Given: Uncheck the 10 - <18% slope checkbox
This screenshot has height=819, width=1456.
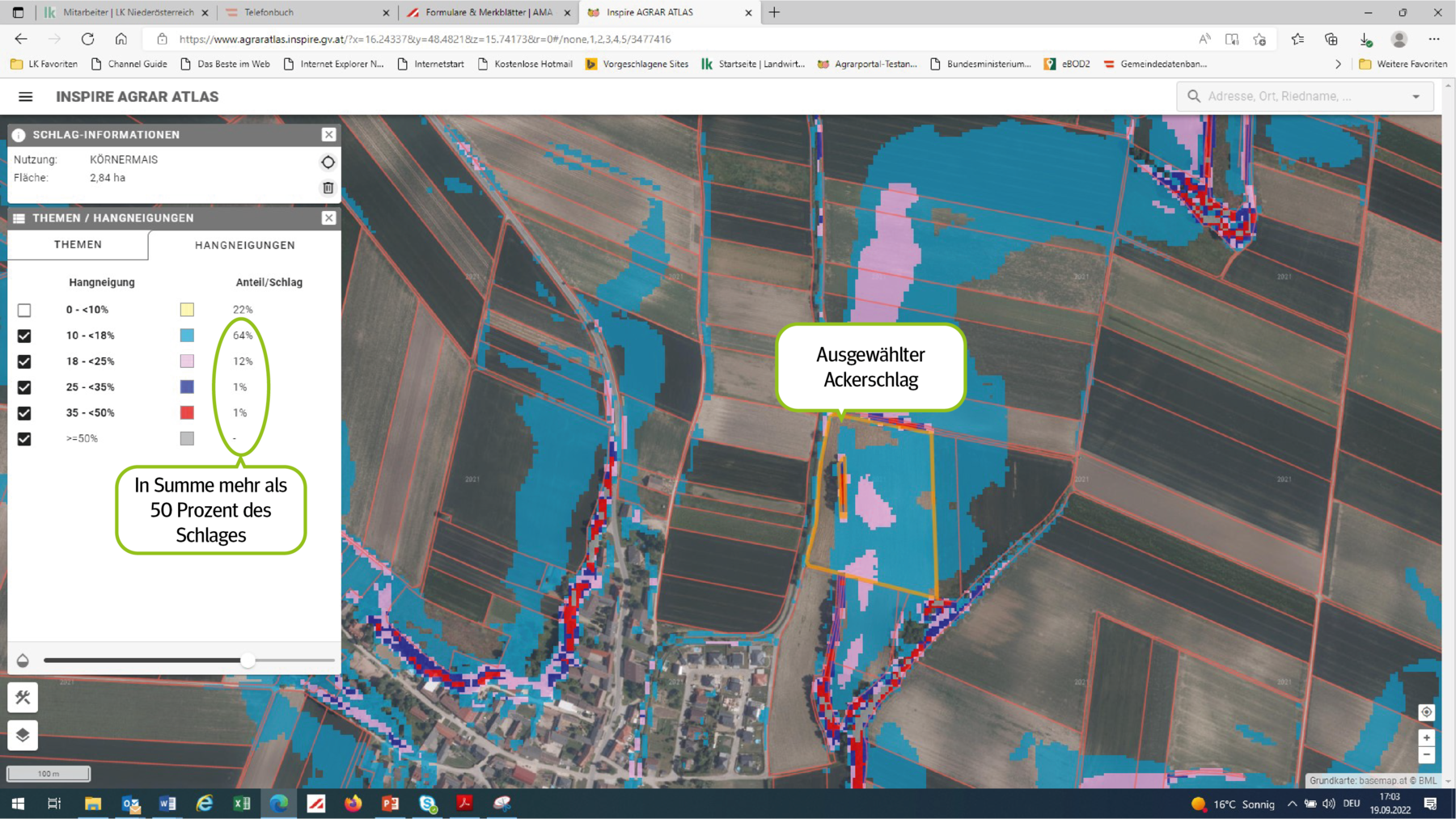Looking at the screenshot, I should click(24, 336).
